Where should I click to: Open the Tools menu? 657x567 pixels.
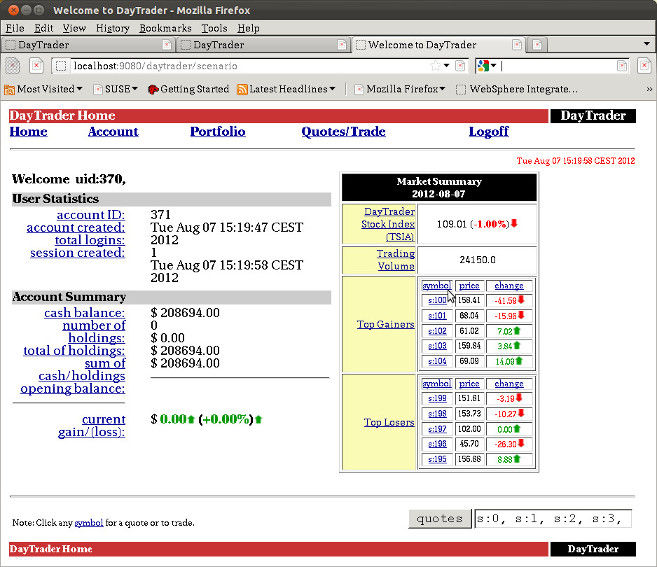click(214, 28)
